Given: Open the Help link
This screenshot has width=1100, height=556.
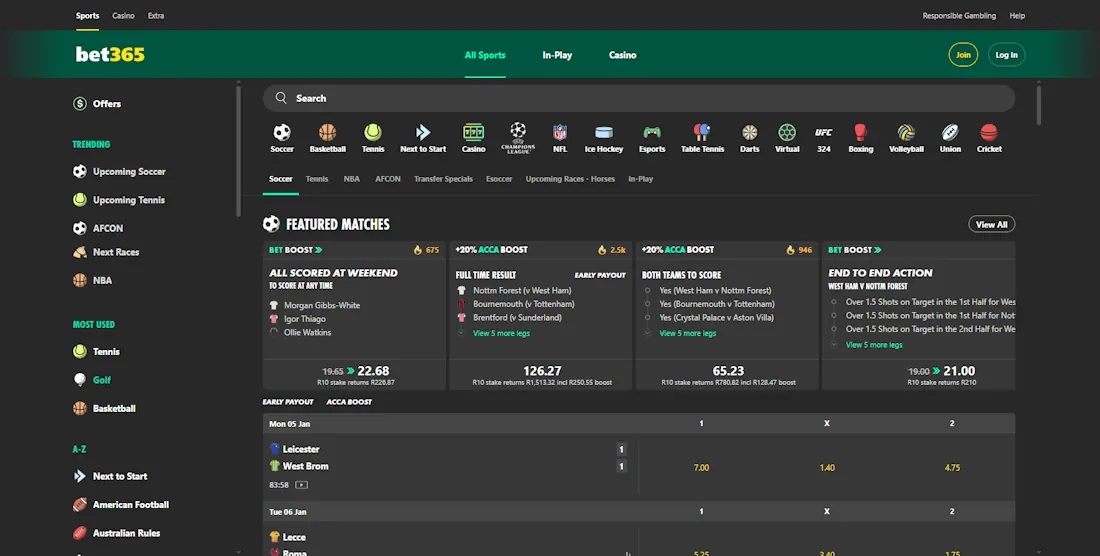Looking at the screenshot, I should pyautogui.click(x=1017, y=15).
